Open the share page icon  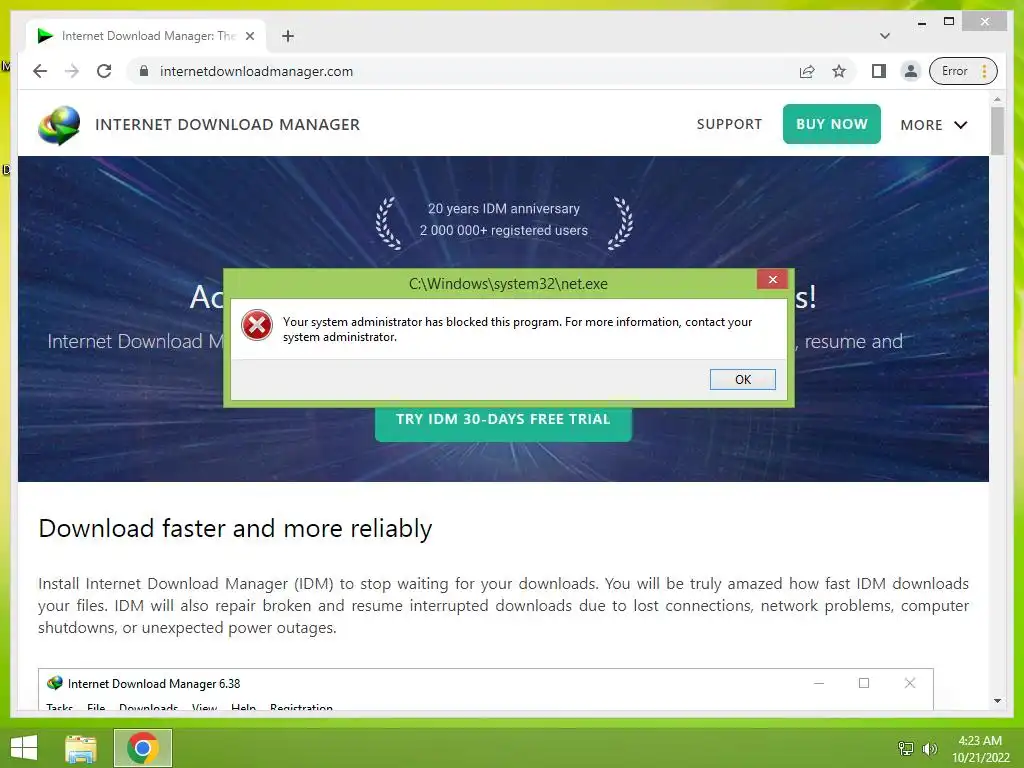click(x=807, y=71)
